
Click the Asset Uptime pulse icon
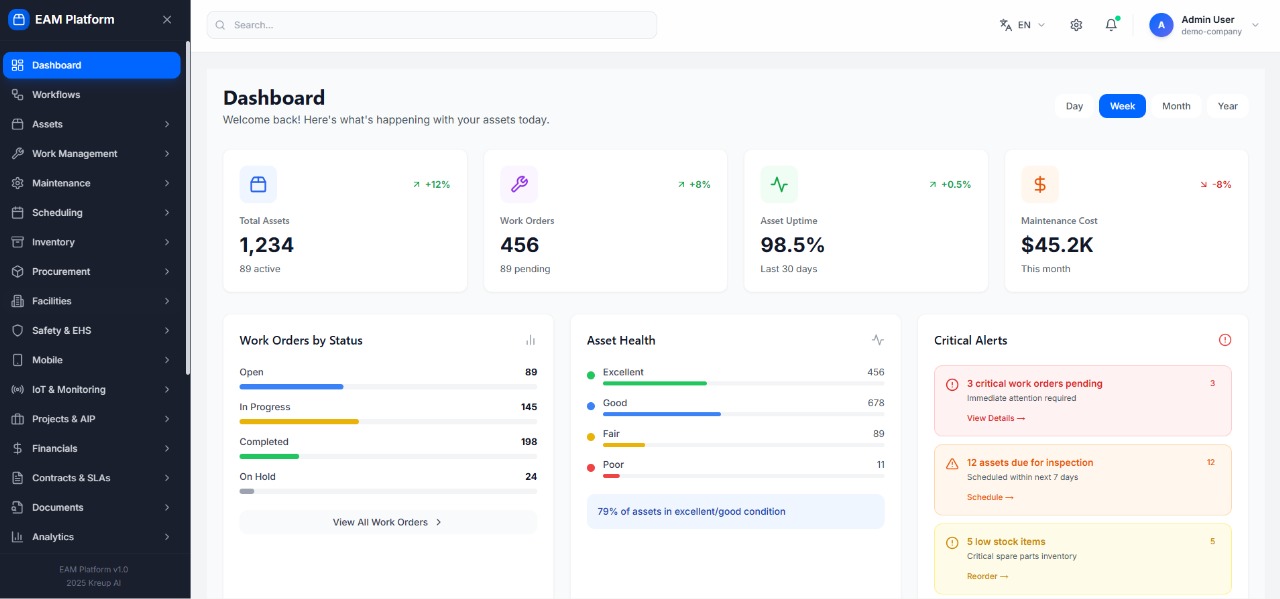tap(779, 184)
